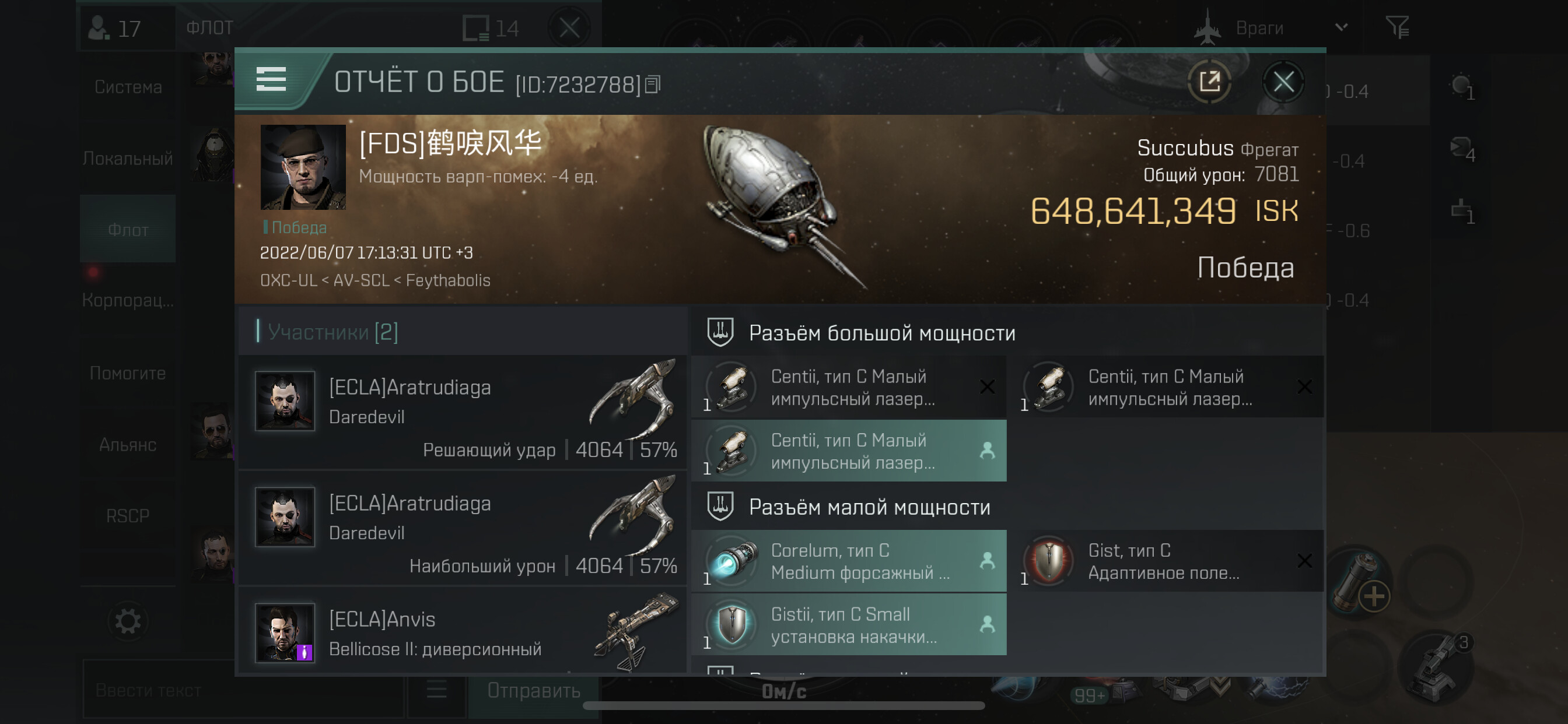
Task: View pilot portrait of [FDS] victim
Action: (303, 167)
